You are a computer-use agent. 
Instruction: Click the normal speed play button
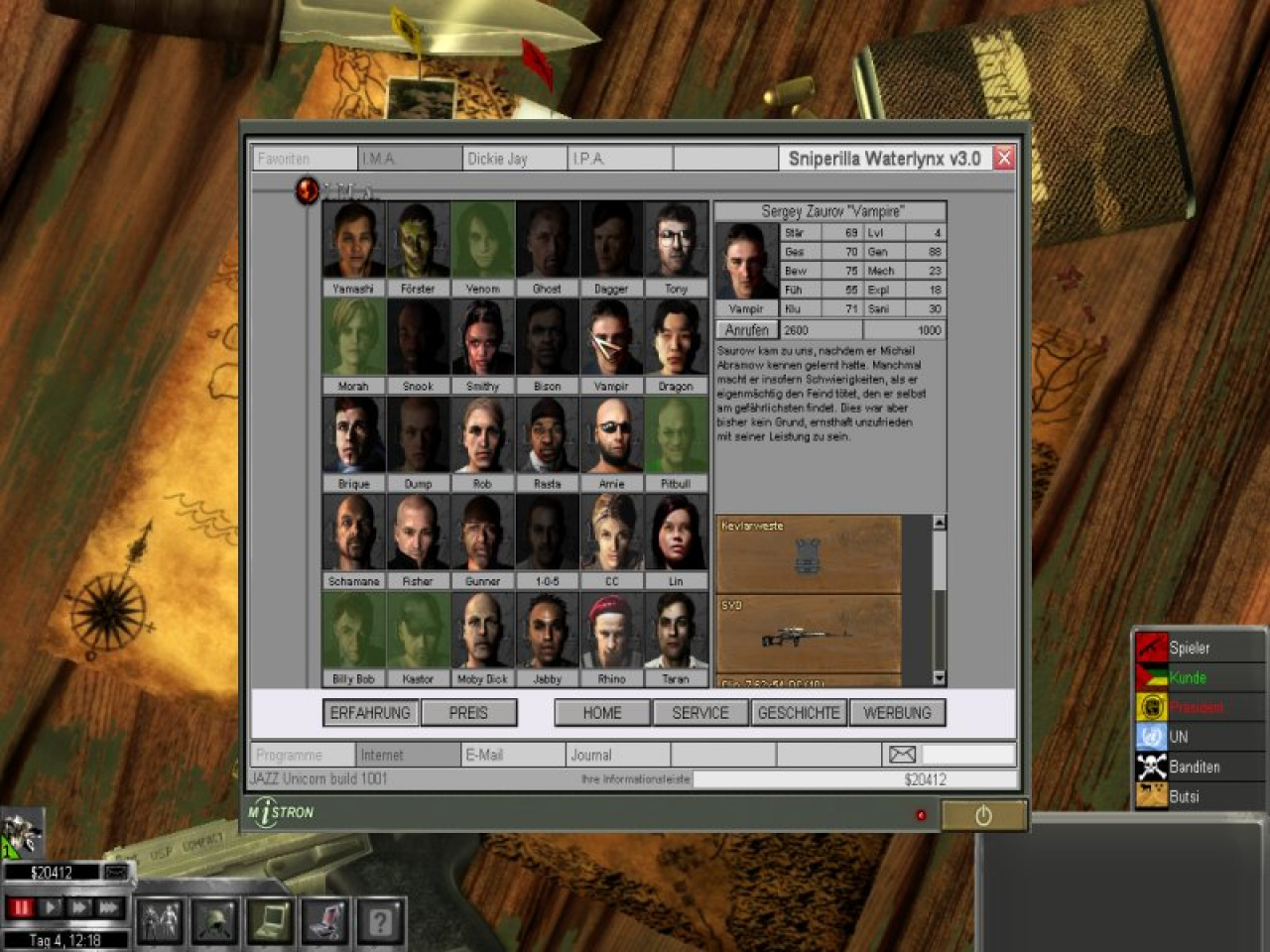coord(51,906)
